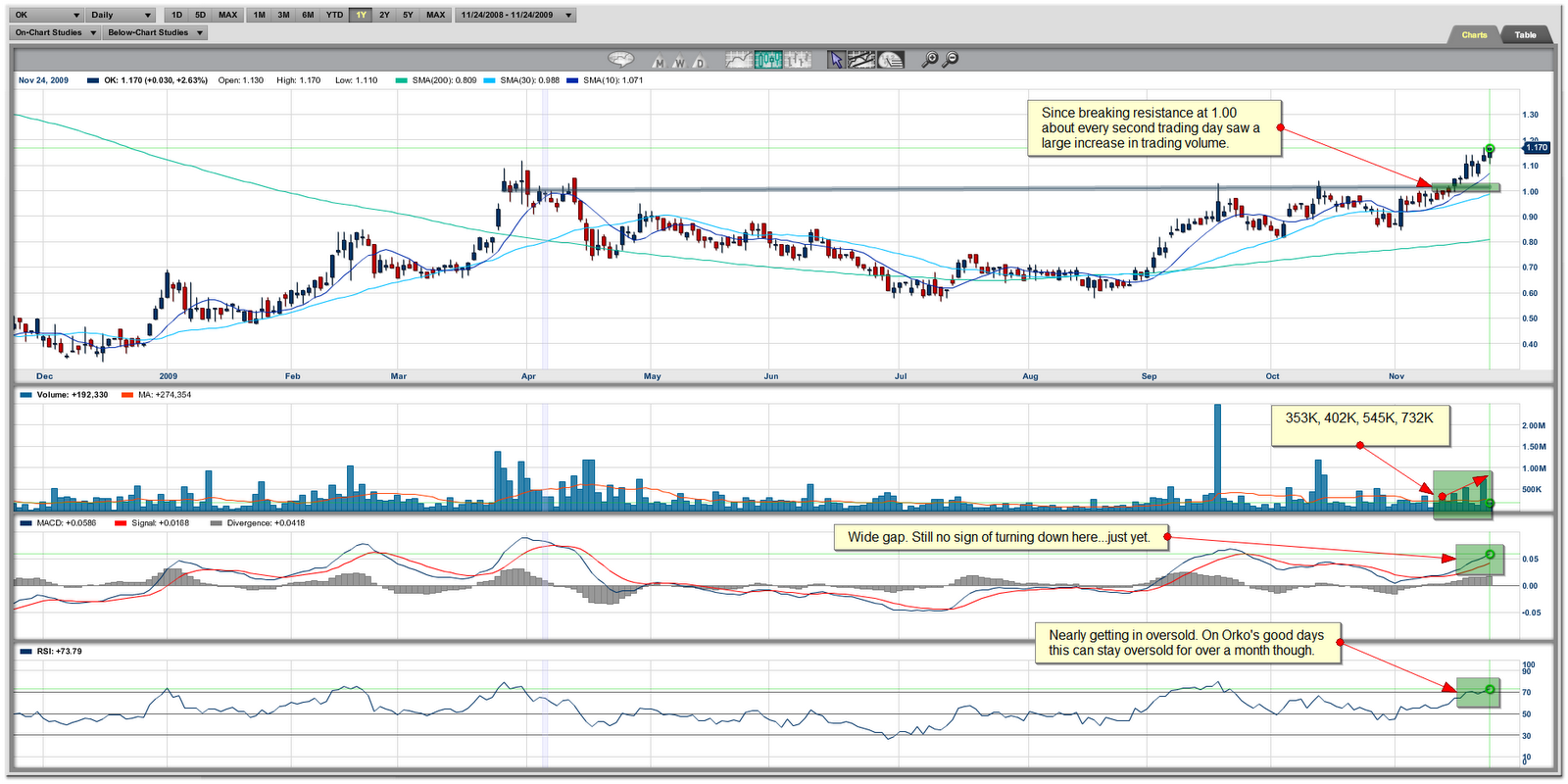Expand the Below-Chart Studies dropdown
Viewport: 1568px width, 784px height.
pyautogui.click(x=155, y=32)
